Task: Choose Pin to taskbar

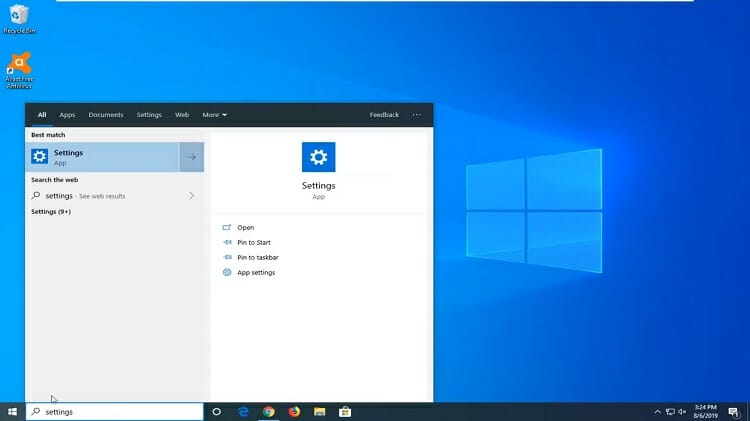Action: pos(250,257)
